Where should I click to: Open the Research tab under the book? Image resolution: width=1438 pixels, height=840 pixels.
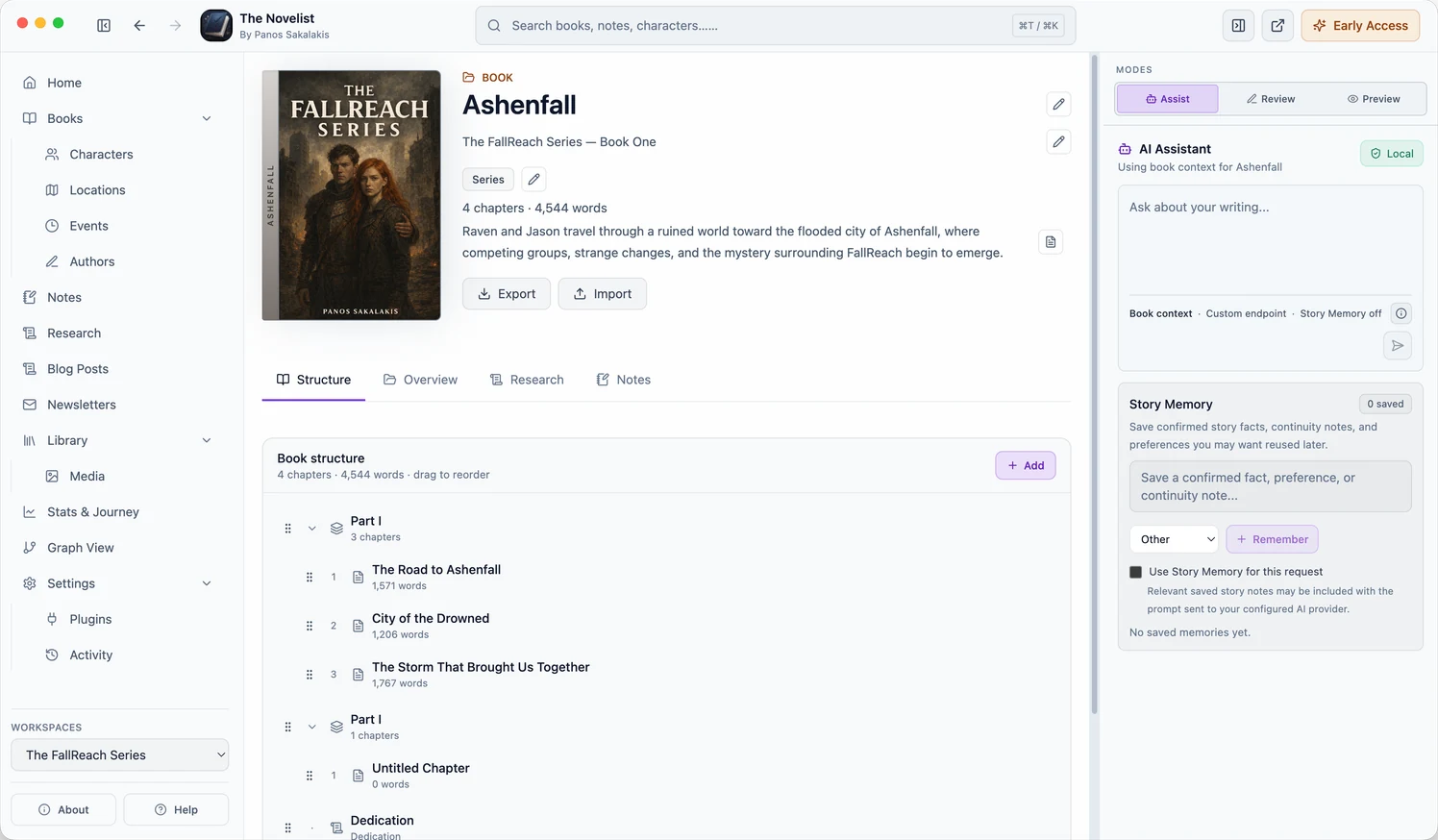pos(527,380)
